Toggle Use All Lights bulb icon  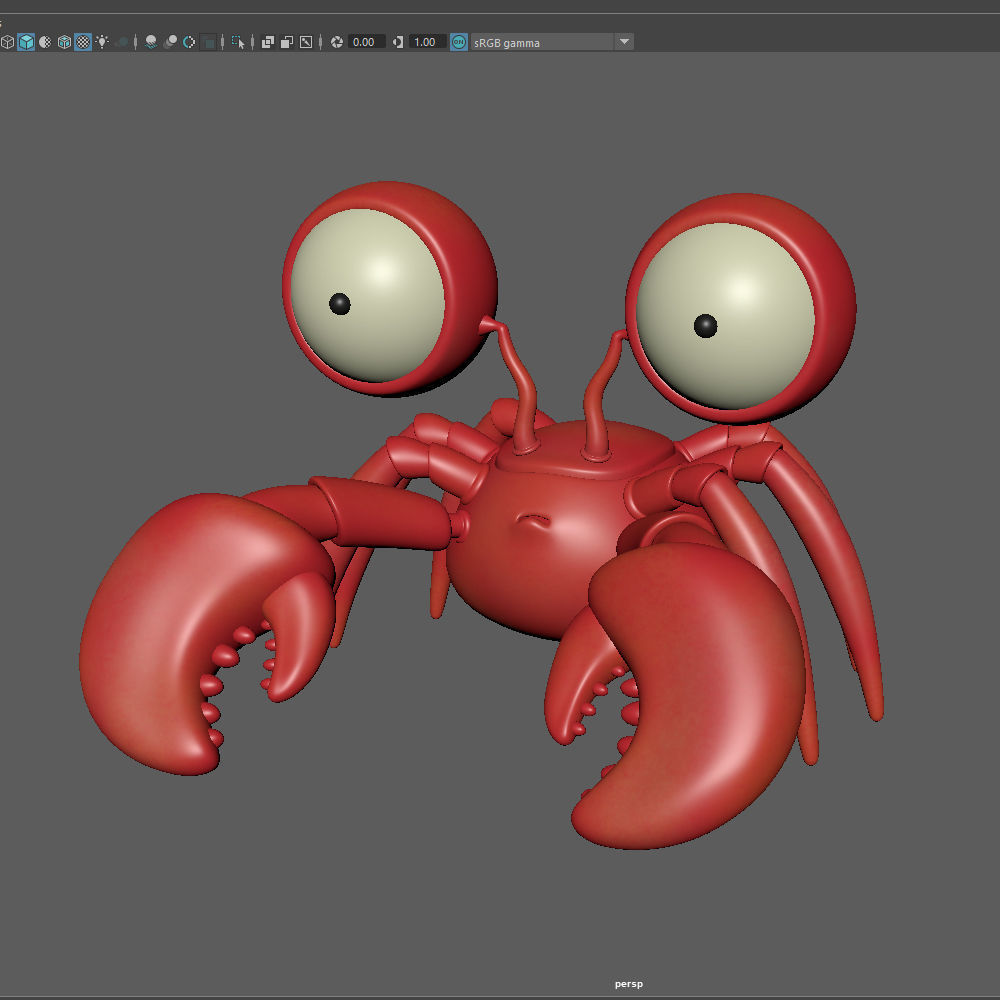pos(102,42)
